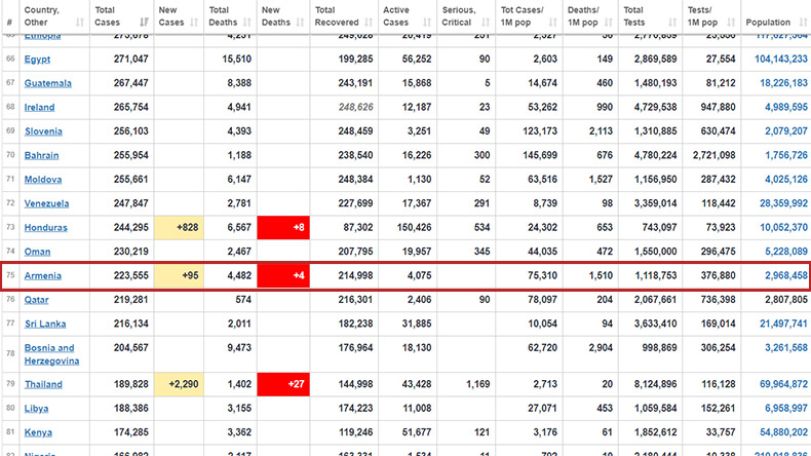This screenshot has height=456, width=811.
Task: Click Armenia population value 2,968,458
Action: pos(786,276)
